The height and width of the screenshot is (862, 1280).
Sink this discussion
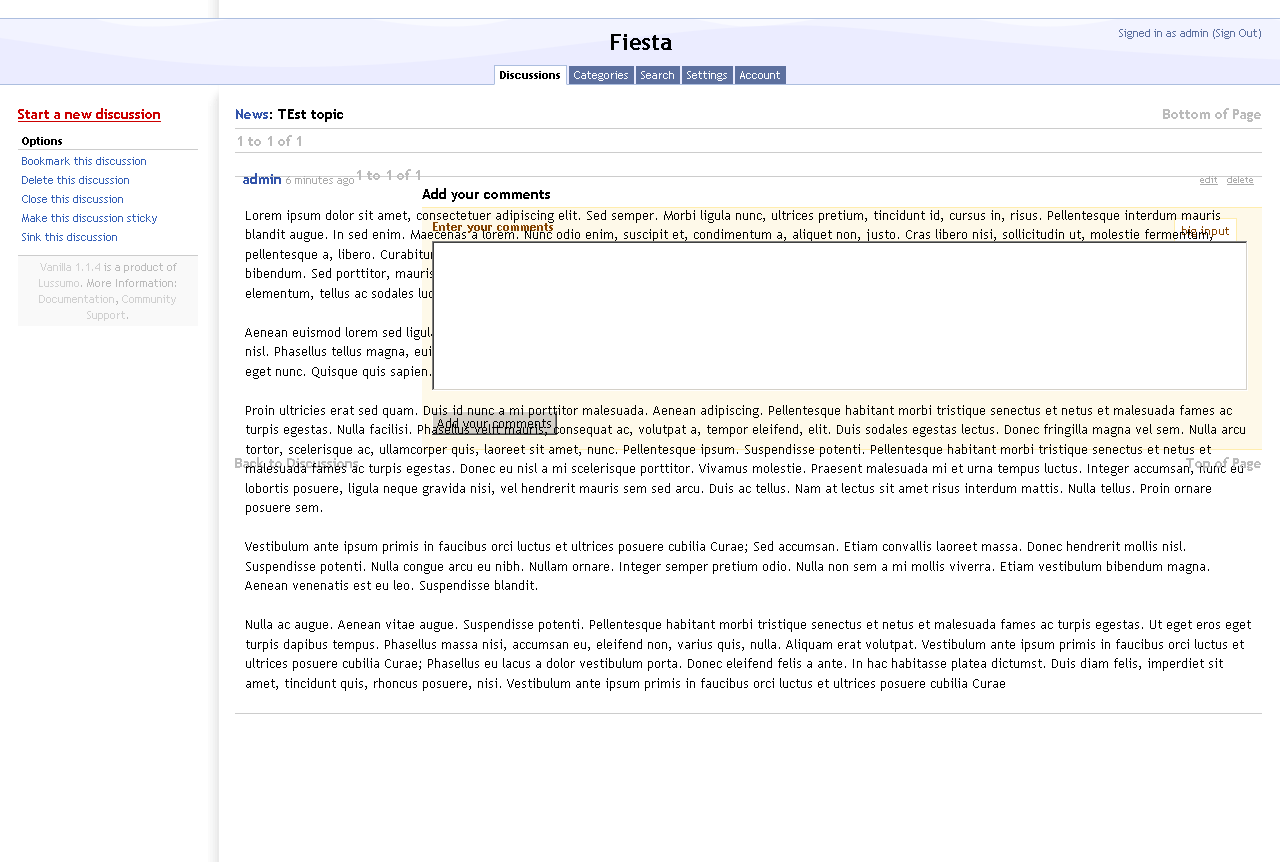(x=69, y=237)
